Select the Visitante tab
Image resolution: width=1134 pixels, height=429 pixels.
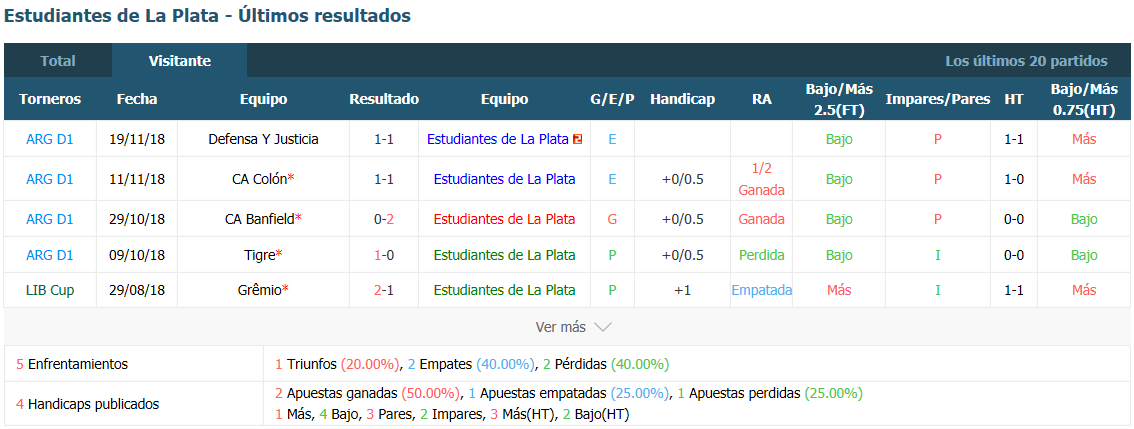click(179, 61)
